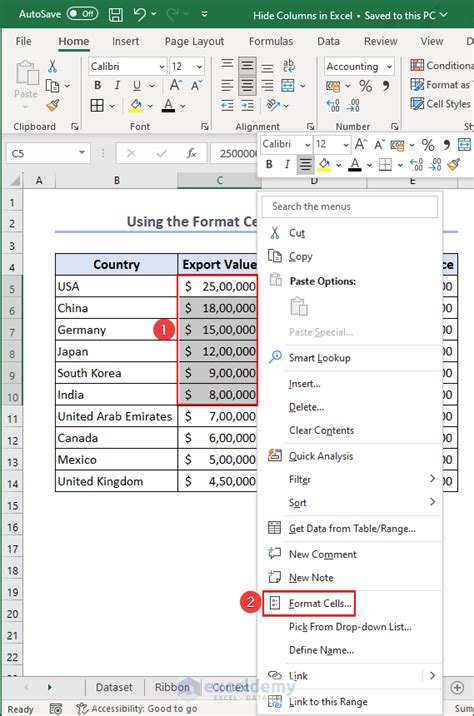Click the New Sheet plus icon
Viewport: 474px width, 716px height.
coord(457,687)
